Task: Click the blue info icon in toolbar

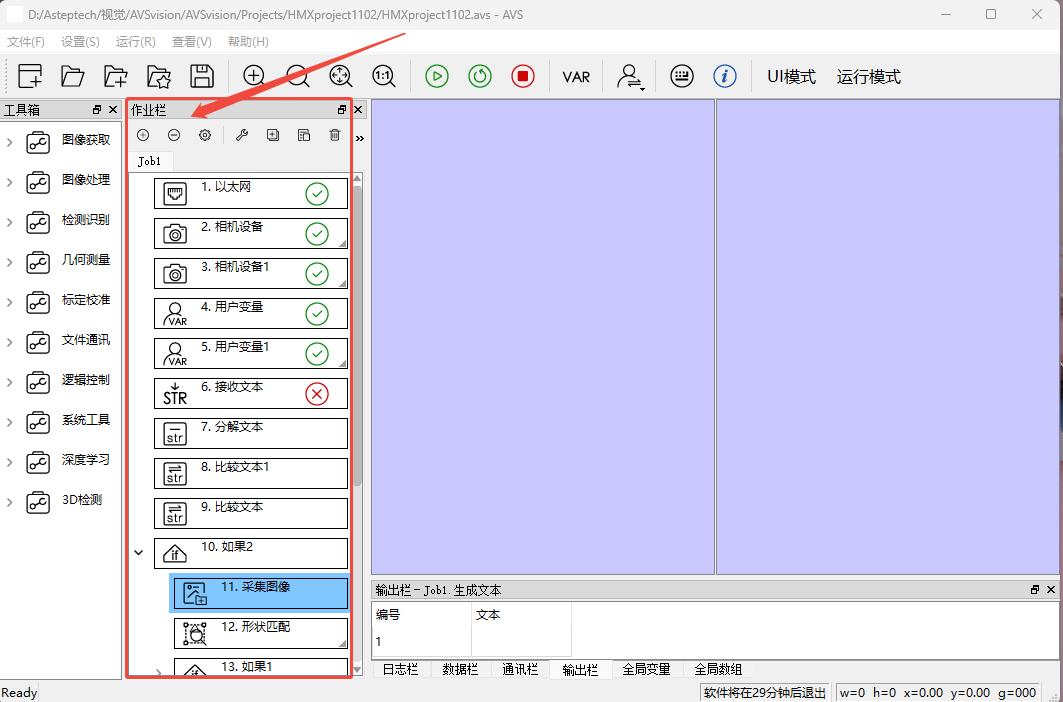Action: point(725,77)
